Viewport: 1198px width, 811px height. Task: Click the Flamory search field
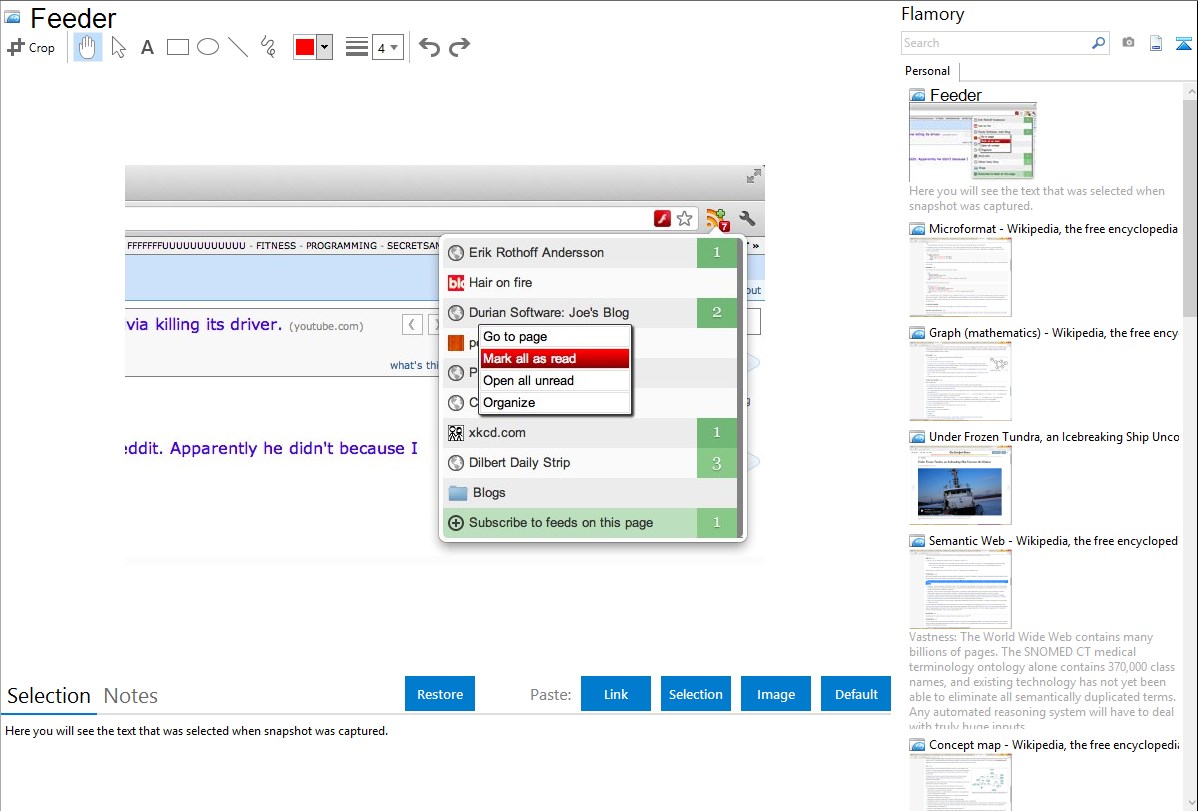[x=996, y=43]
